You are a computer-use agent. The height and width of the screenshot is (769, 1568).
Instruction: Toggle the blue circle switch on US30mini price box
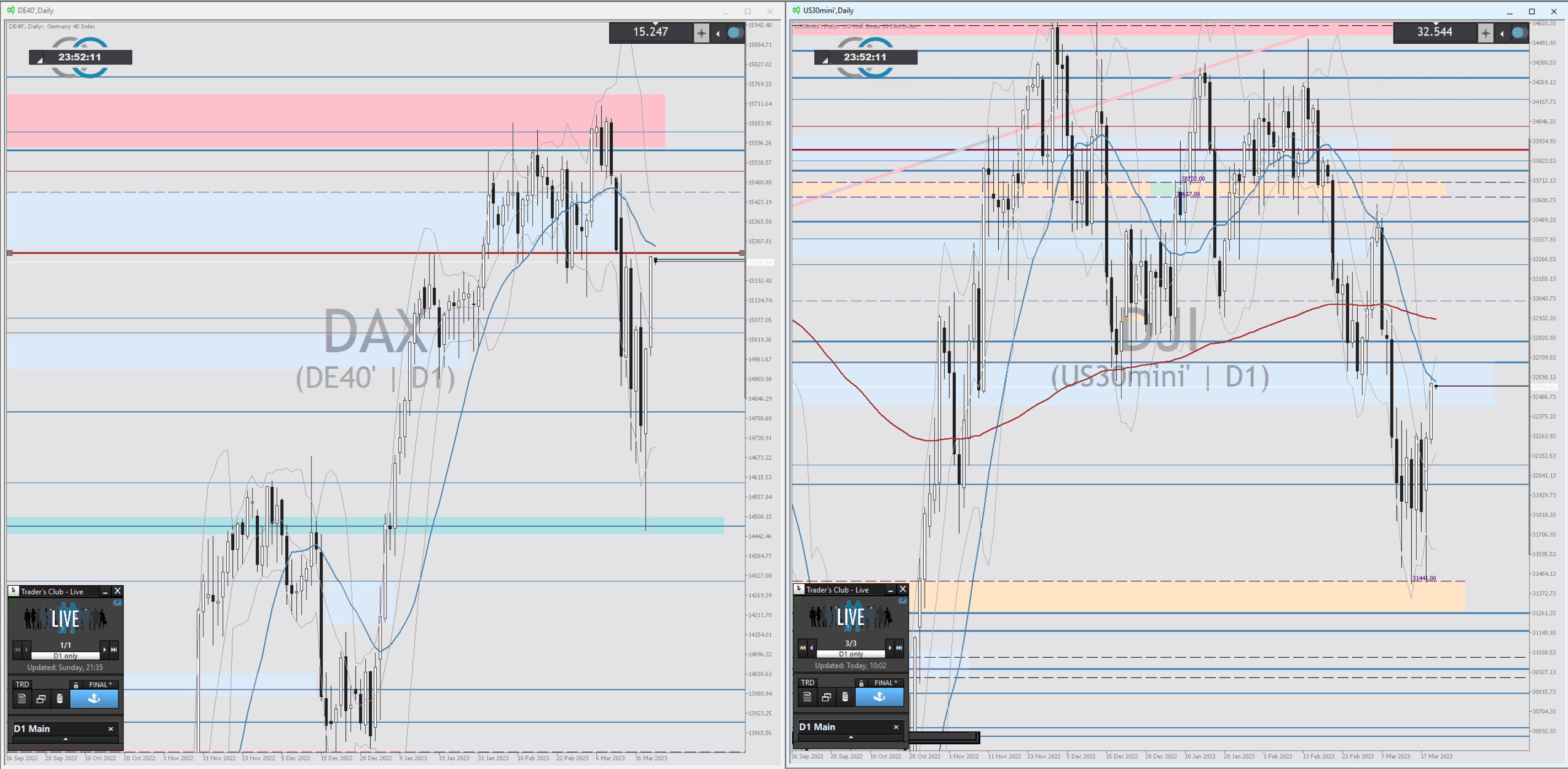coord(1519,33)
